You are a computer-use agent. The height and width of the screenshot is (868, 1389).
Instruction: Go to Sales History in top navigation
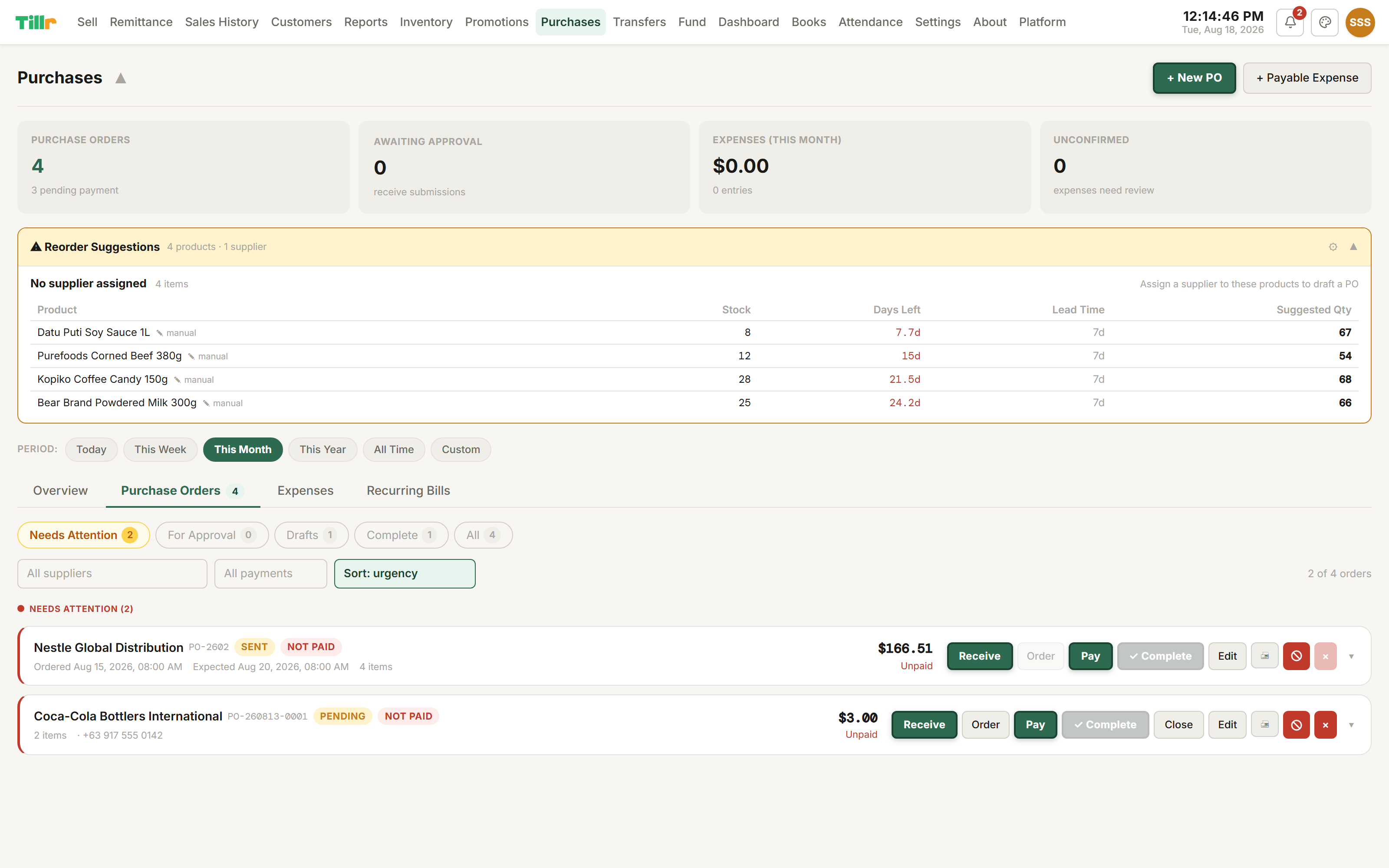tap(221, 23)
